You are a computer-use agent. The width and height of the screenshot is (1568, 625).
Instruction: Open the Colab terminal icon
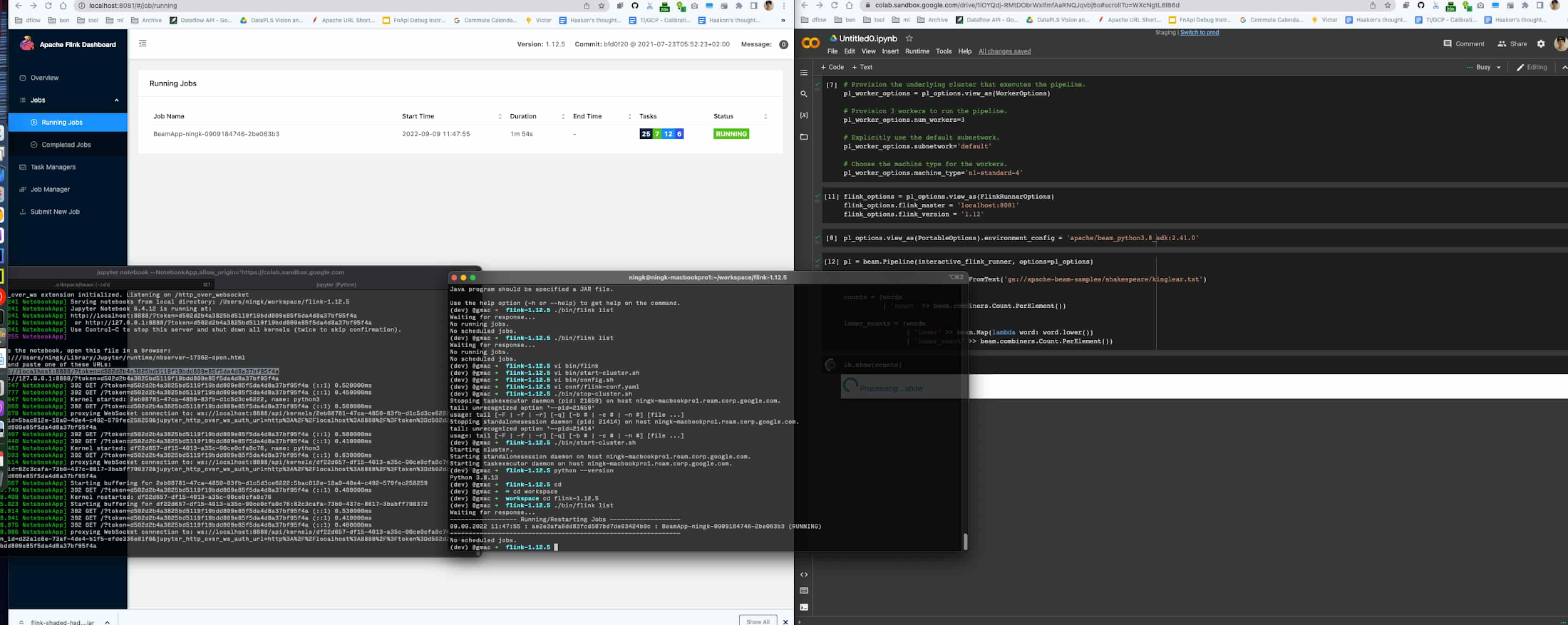[x=804, y=607]
